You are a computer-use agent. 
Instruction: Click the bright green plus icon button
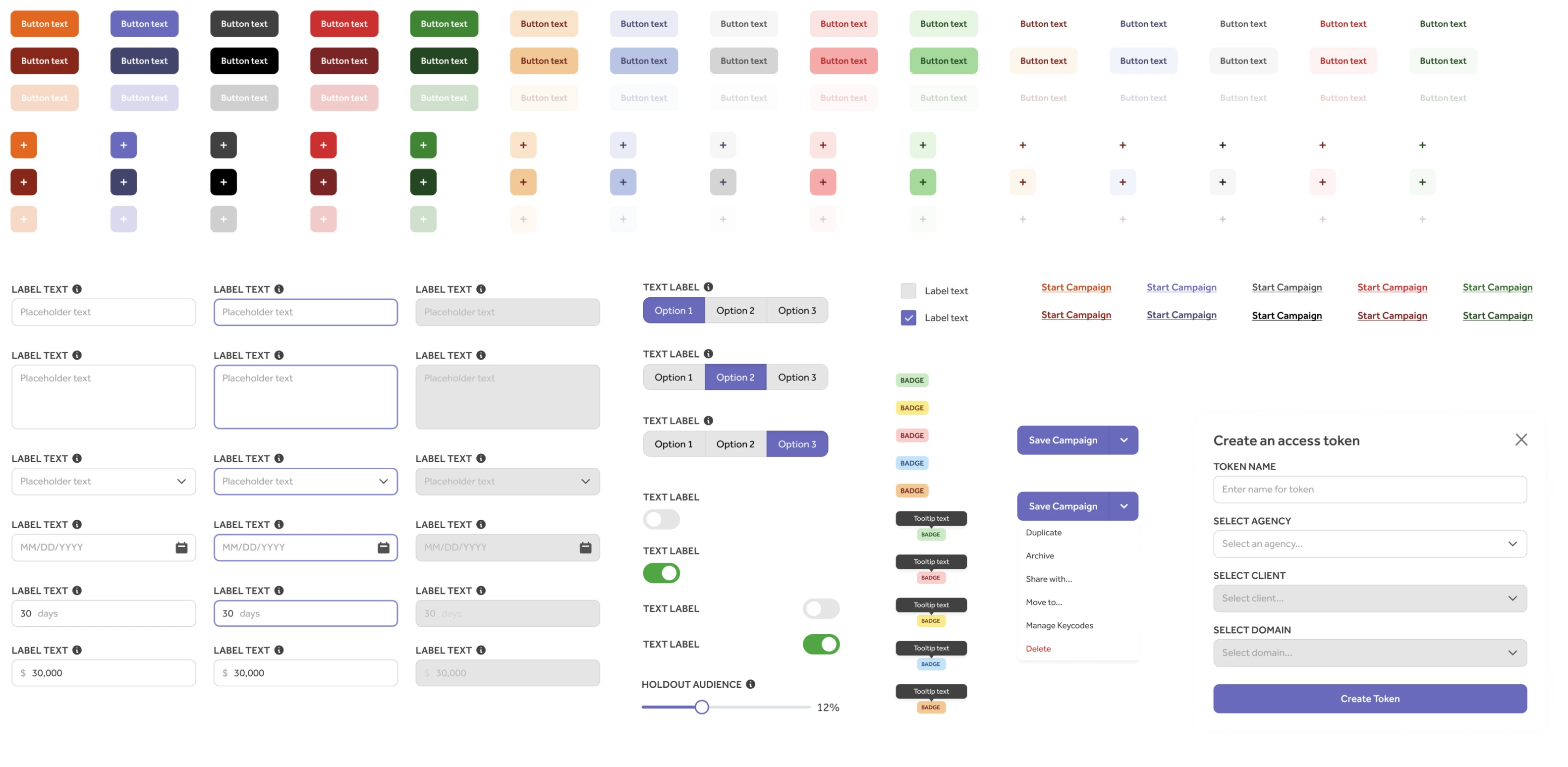point(423,145)
